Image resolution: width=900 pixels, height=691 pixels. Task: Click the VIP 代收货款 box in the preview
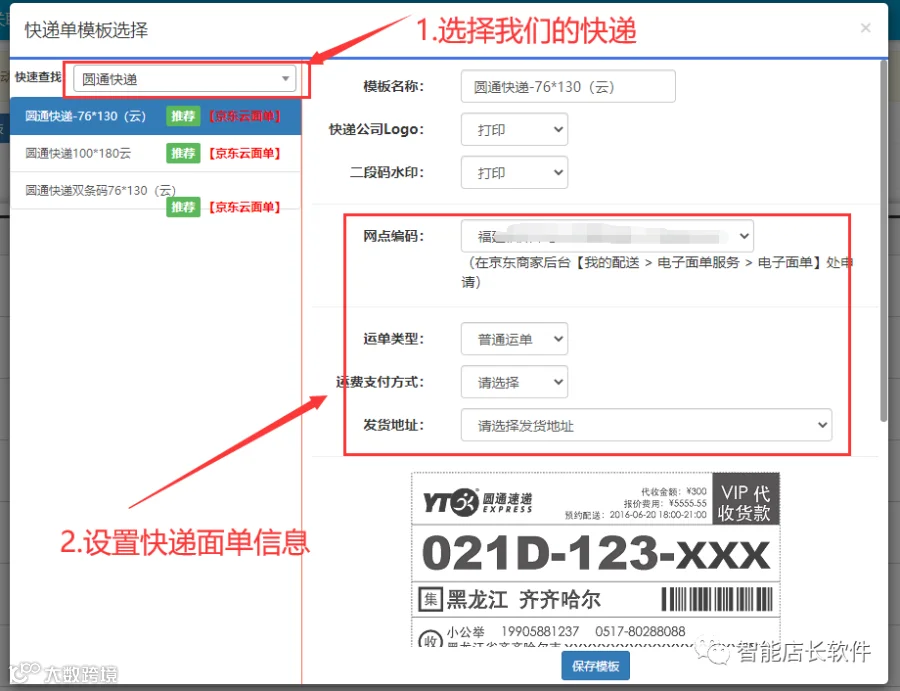(746, 498)
